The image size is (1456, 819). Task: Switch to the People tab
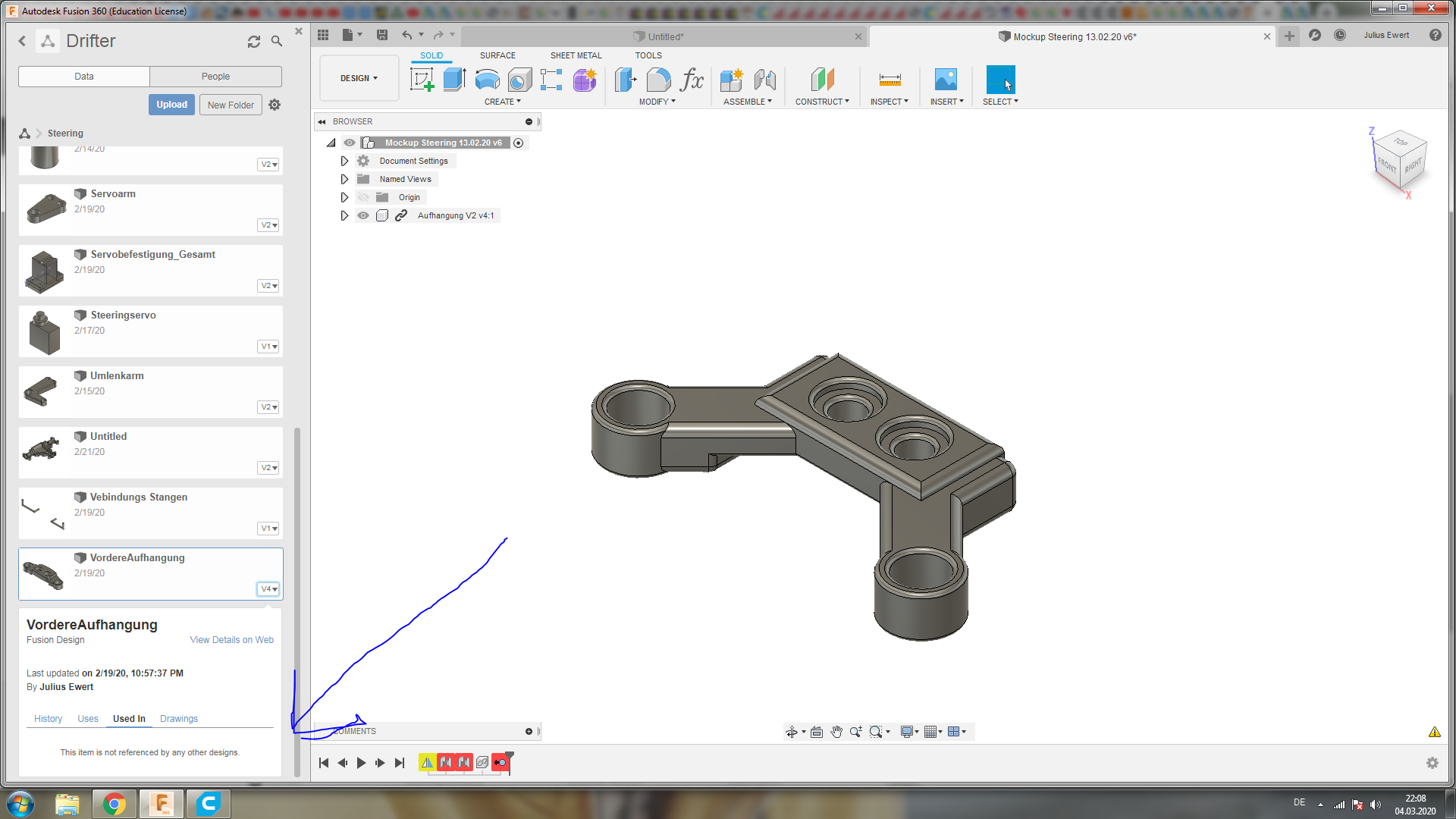(215, 77)
